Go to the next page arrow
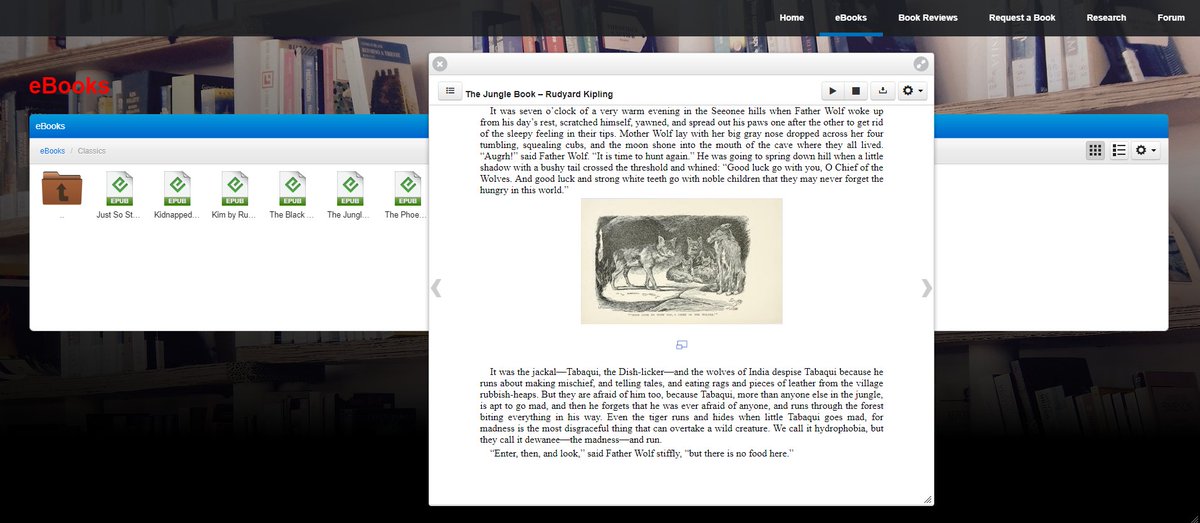This screenshot has width=1200, height=523. (x=927, y=288)
